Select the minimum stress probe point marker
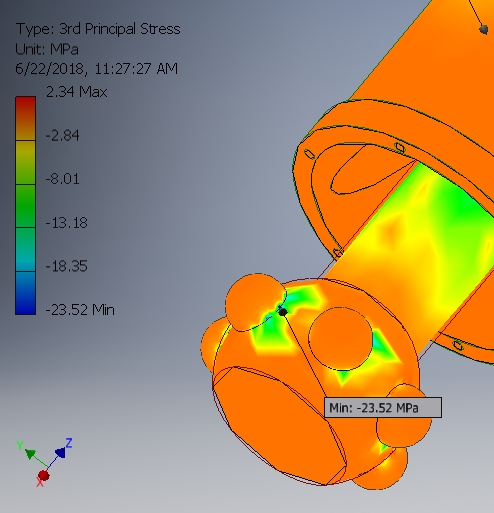The width and height of the screenshot is (494, 513). 283,312
